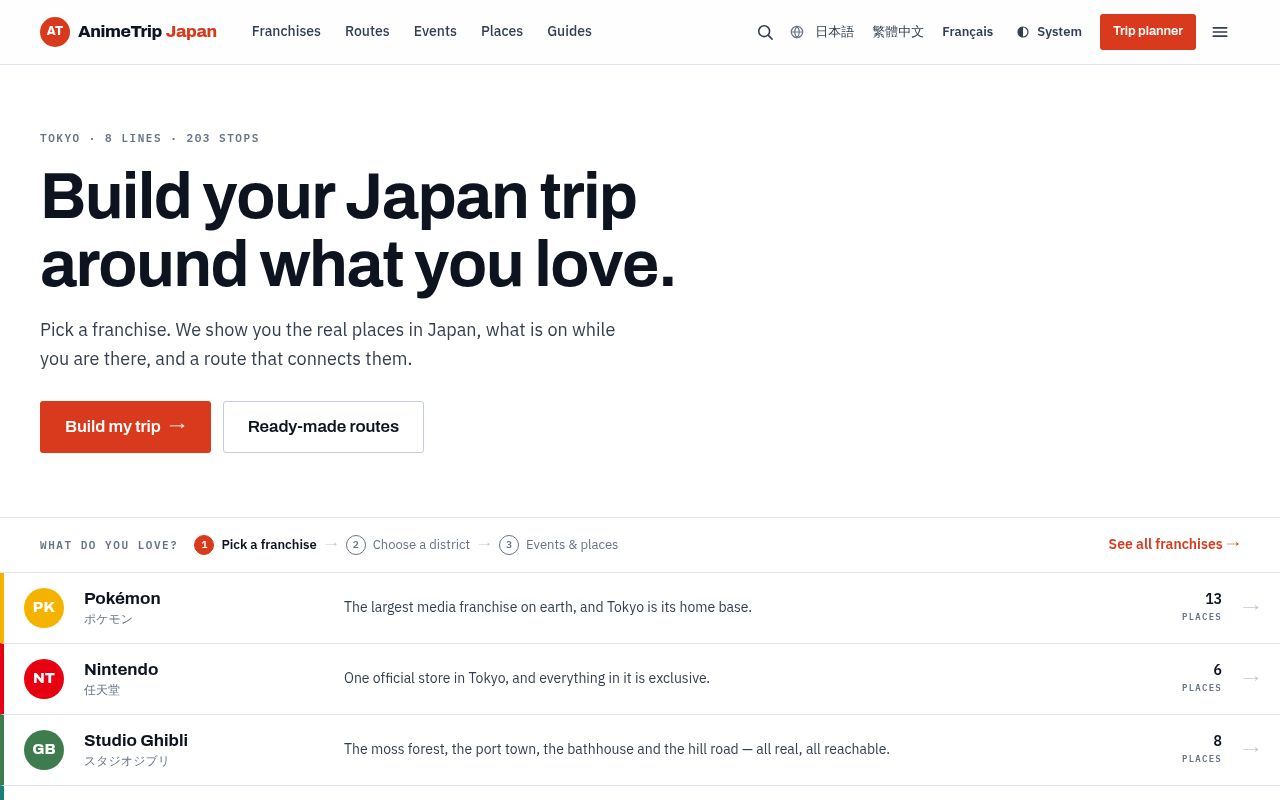Open the Pokémon franchise title

pyautogui.click(x=122, y=598)
